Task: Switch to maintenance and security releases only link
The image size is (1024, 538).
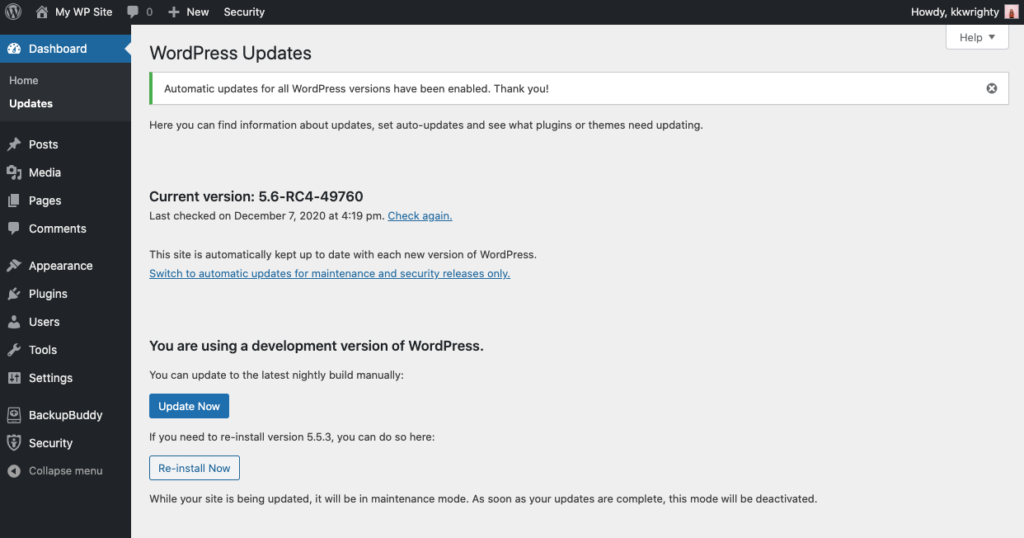Action: (330, 274)
